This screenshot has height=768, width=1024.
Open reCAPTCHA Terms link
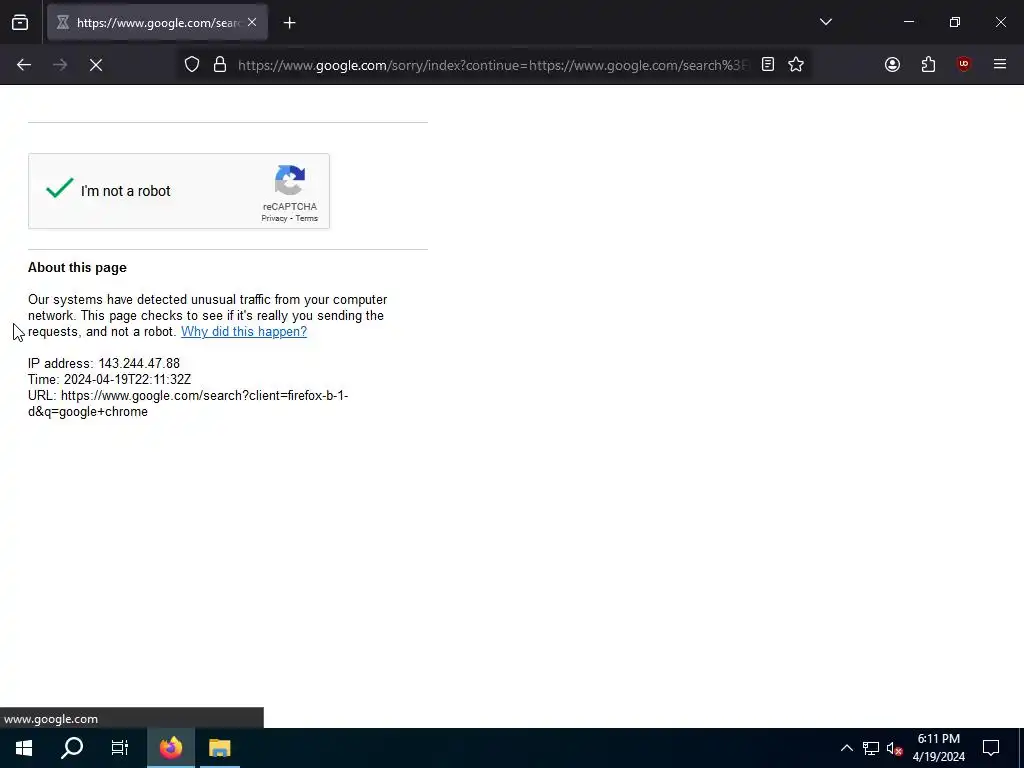307,219
